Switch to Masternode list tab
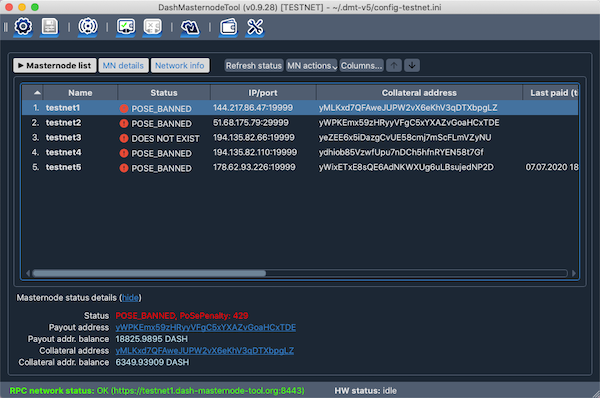Image resolution: width=600 pixels, height=398 pixels. coord(55,65)
